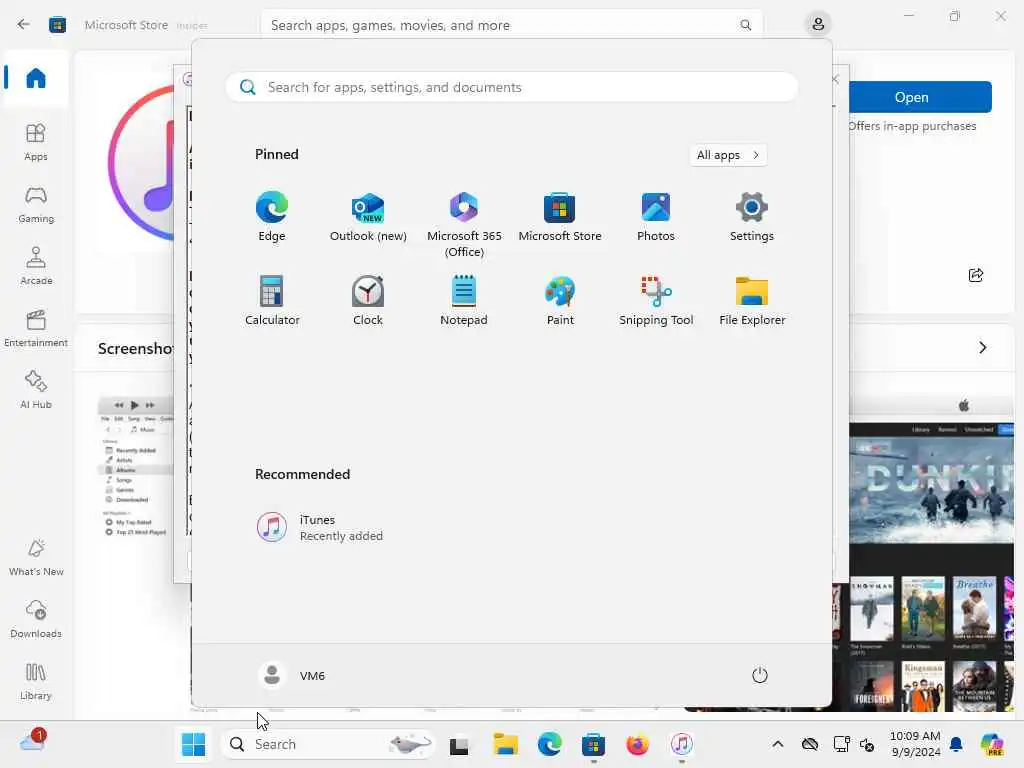Launch the Paint app
This screenshot has height=768, width=1024.
(x=560, y=301)
